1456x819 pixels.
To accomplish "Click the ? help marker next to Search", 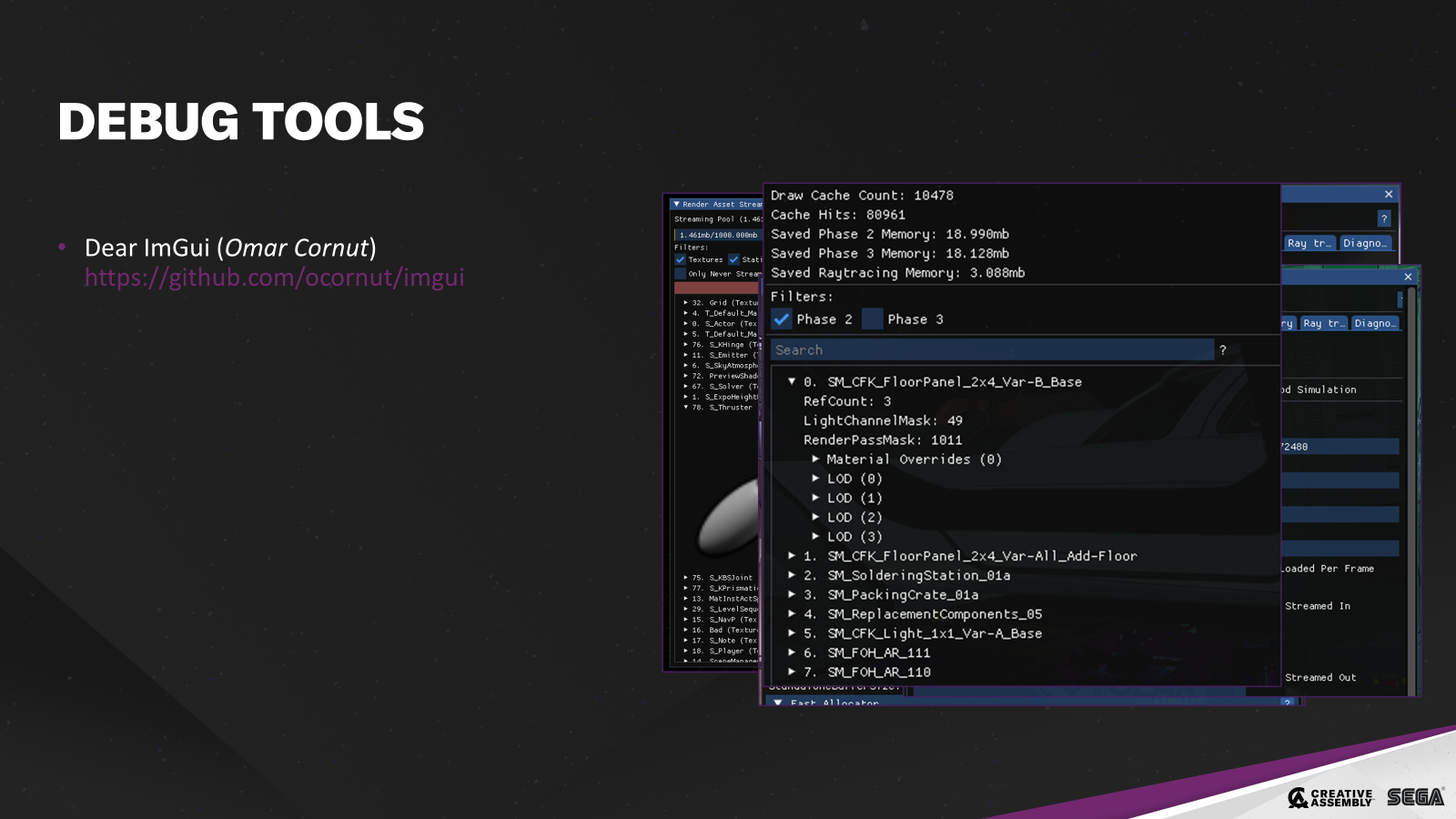I will (1223, 350).
